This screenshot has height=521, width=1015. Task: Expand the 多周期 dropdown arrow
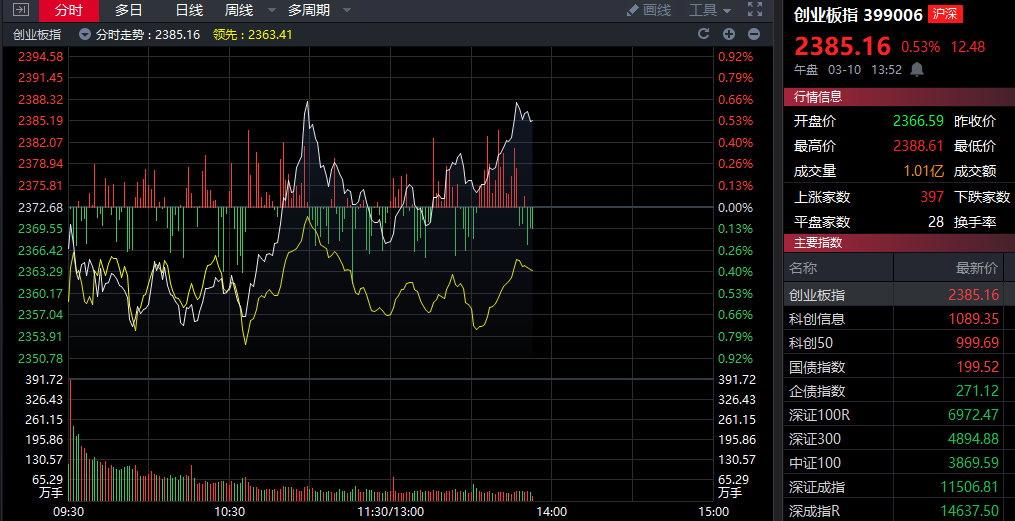(x=346, y=10)
